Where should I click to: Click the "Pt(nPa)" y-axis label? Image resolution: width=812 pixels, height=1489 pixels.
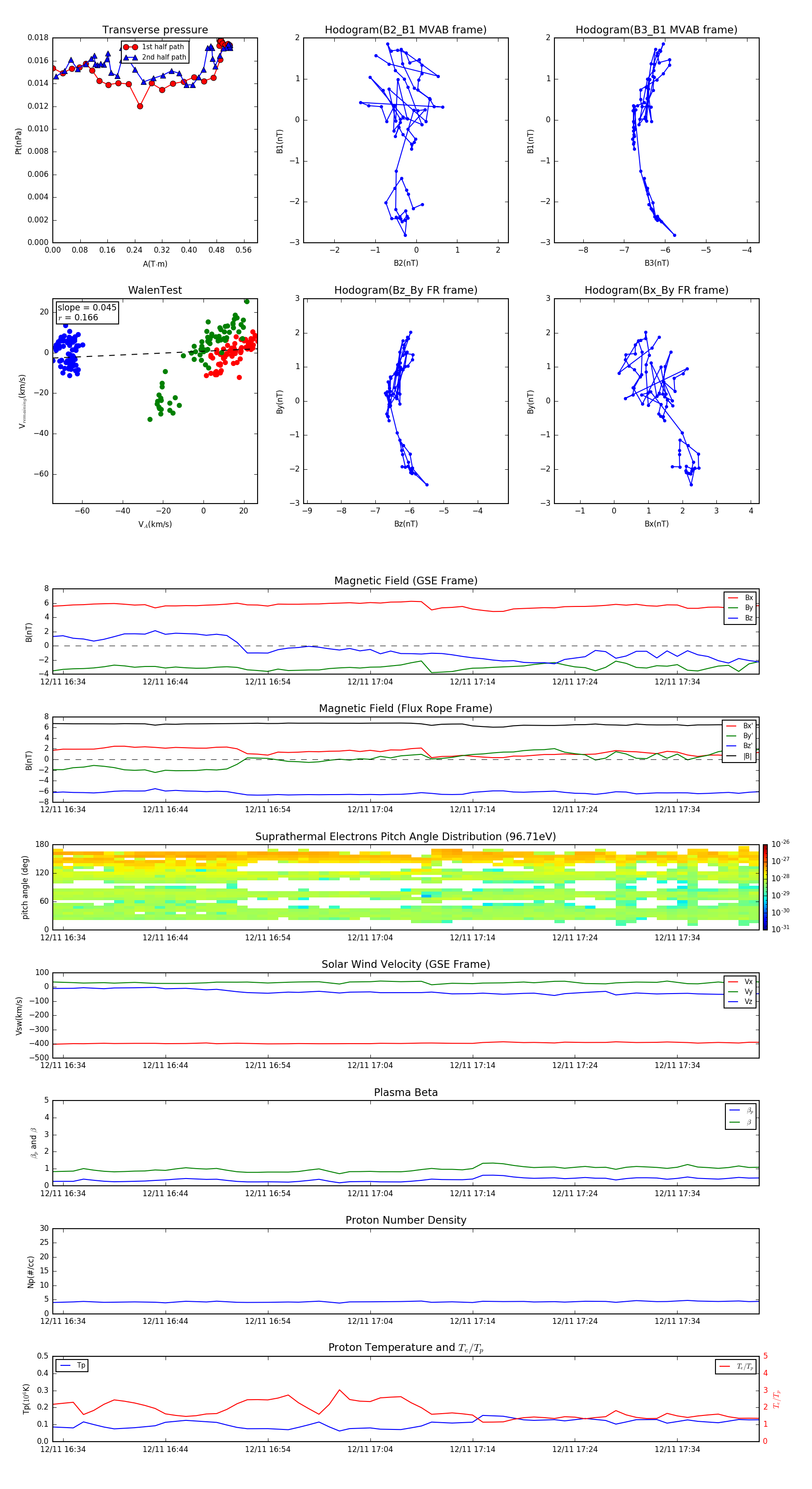[18, 140]
